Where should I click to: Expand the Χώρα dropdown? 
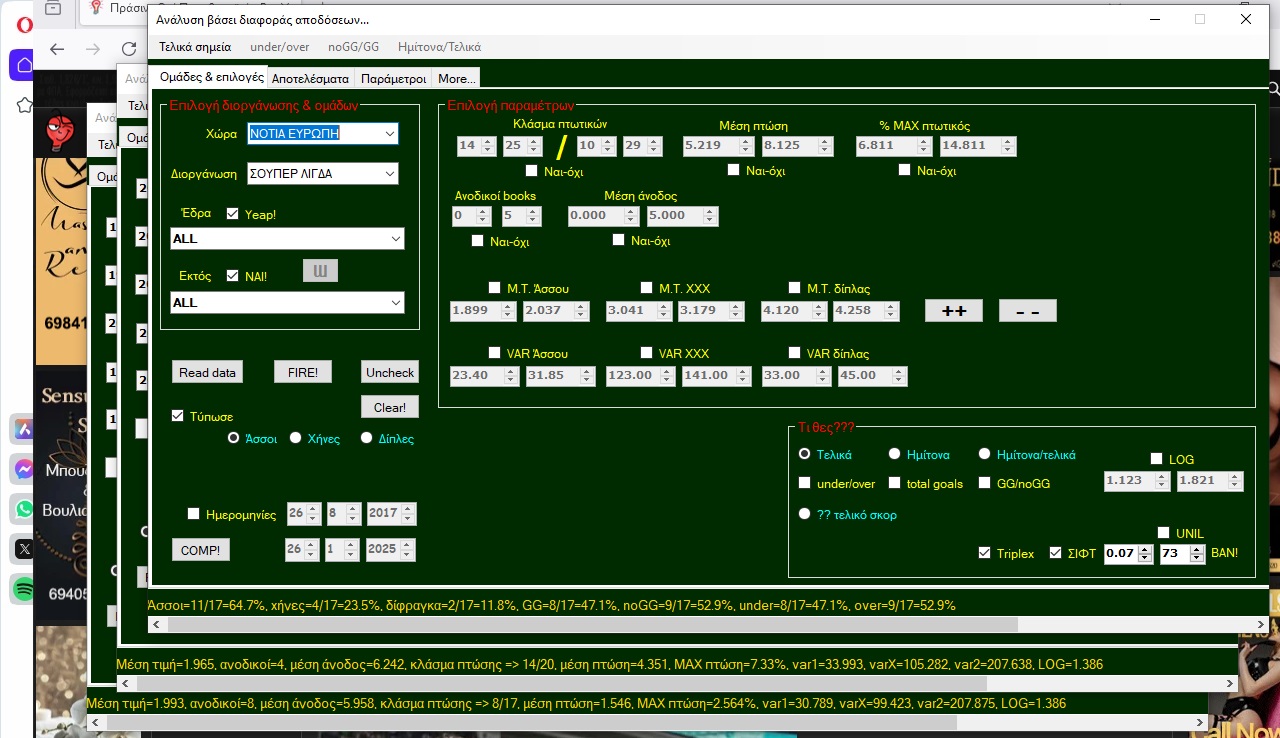click(x=389, y=134)
